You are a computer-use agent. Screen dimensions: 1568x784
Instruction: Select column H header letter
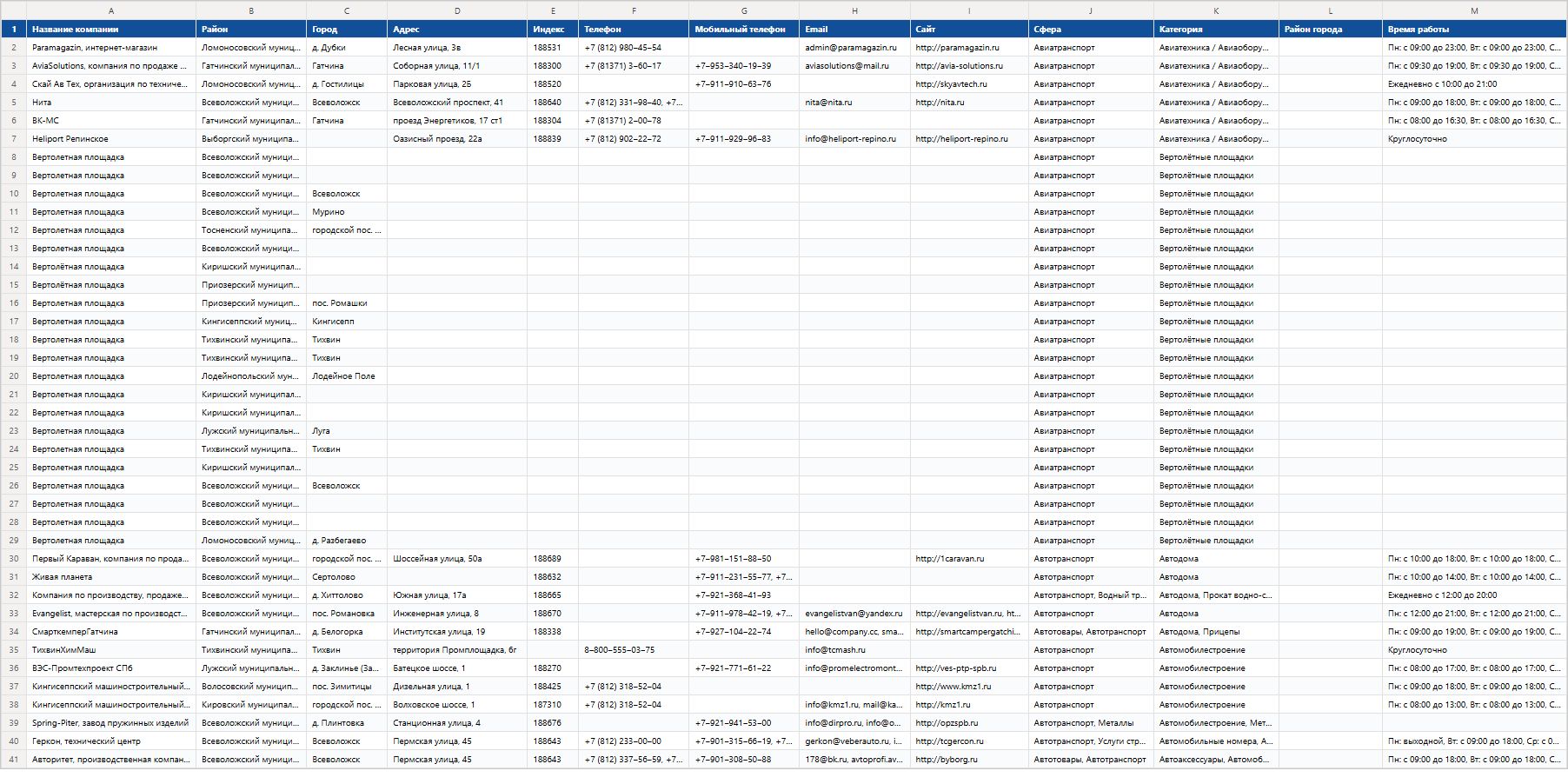pos(854,10)
